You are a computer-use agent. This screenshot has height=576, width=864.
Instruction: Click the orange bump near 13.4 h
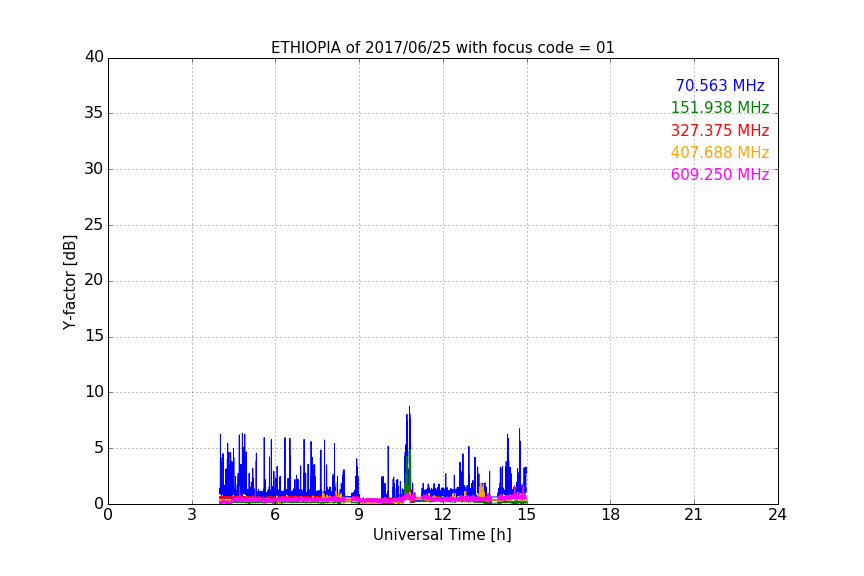point(482,490)
